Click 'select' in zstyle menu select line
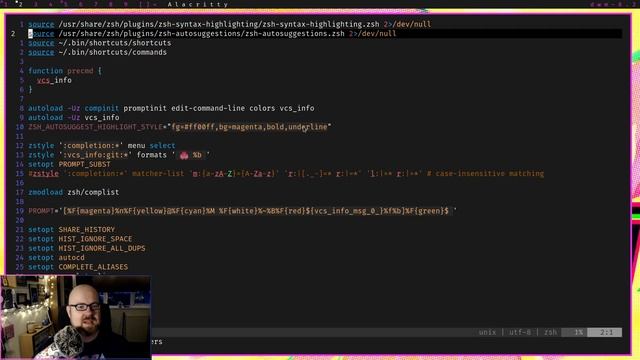Viewport: 640px width, 360px height. pos(162,145)
